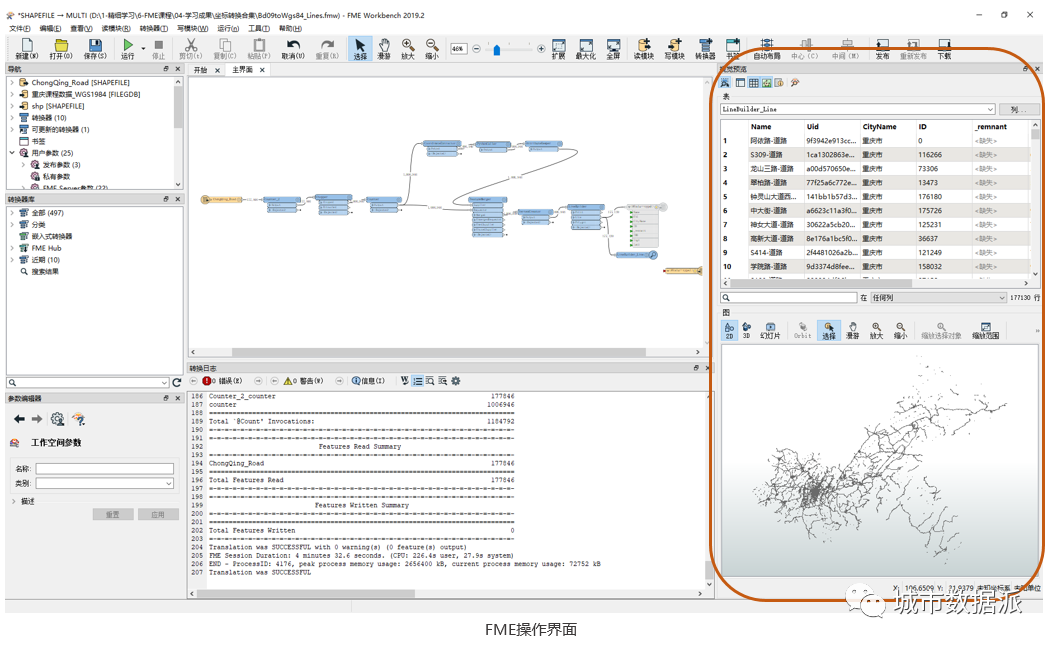Run the workspace with green 运行 arrow
Image resolution: width=1057 pixels, height=649 pixels.
tap(127, 46)
